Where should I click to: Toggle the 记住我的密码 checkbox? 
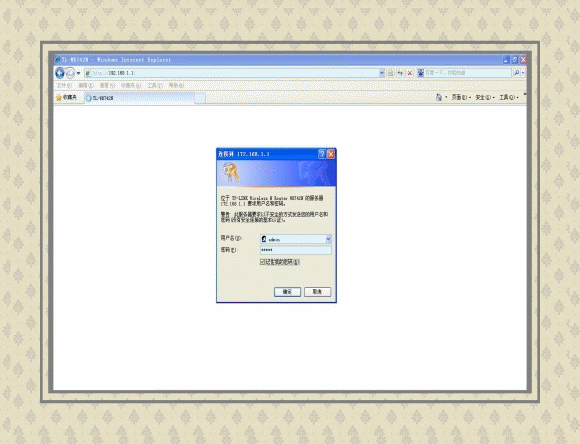point(262,262)
